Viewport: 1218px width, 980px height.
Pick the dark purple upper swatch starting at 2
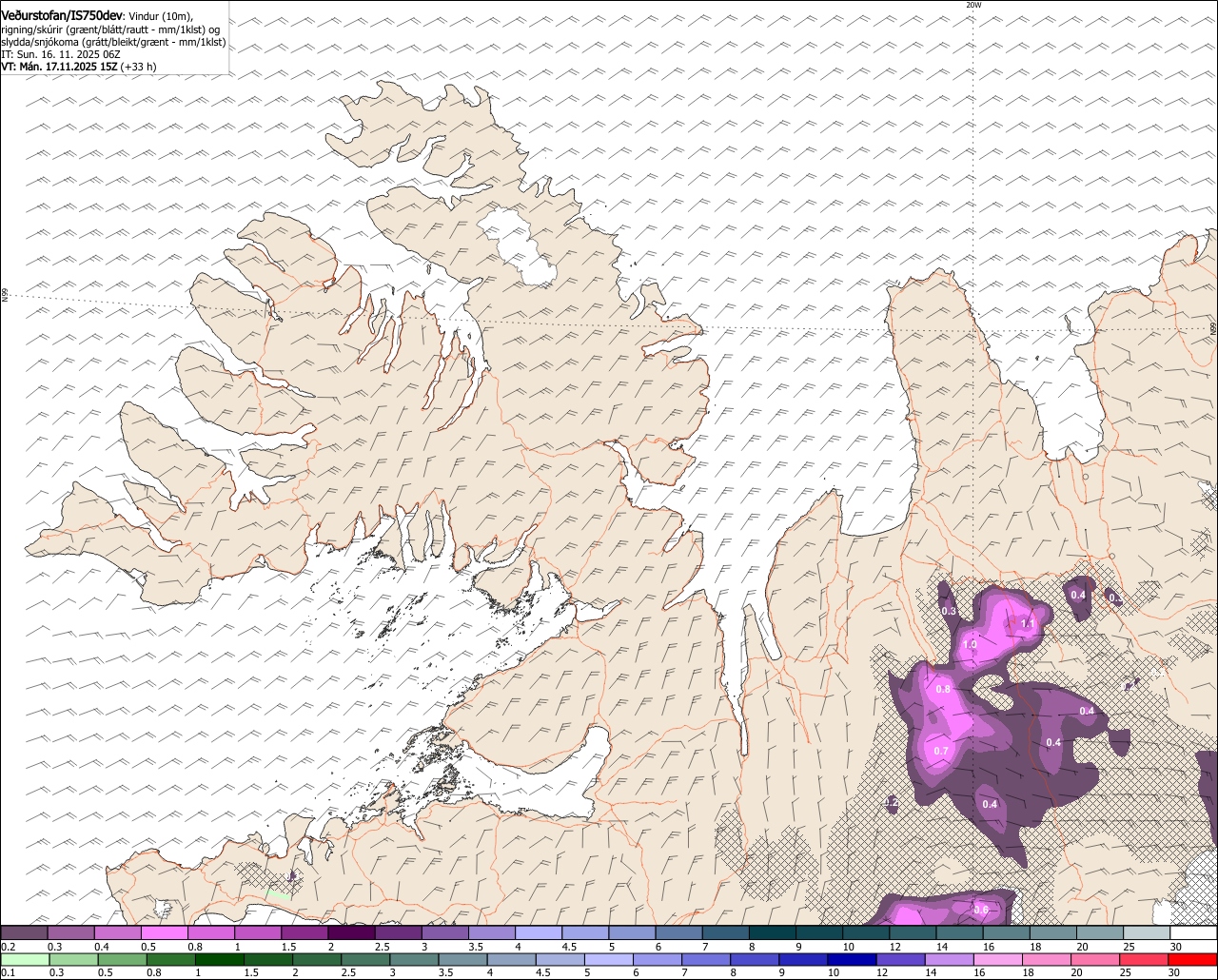[351, 933]
